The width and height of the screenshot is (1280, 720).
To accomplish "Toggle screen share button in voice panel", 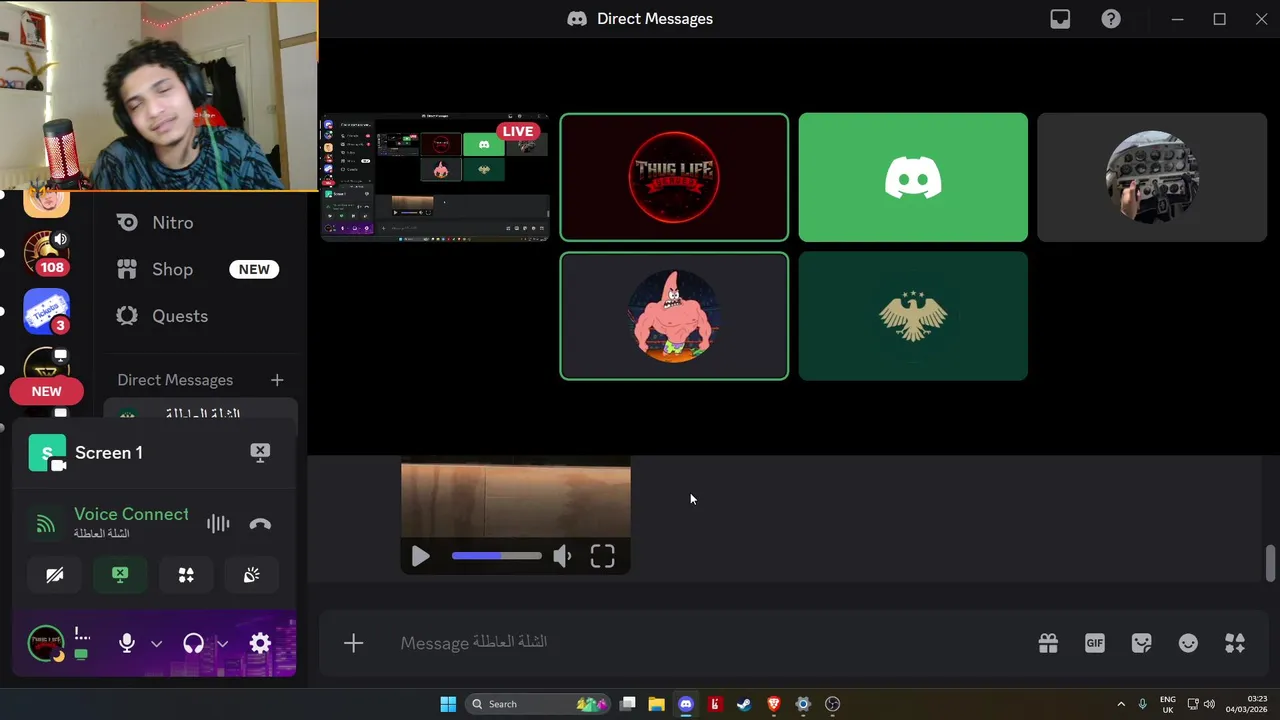I will click(120, 575).
